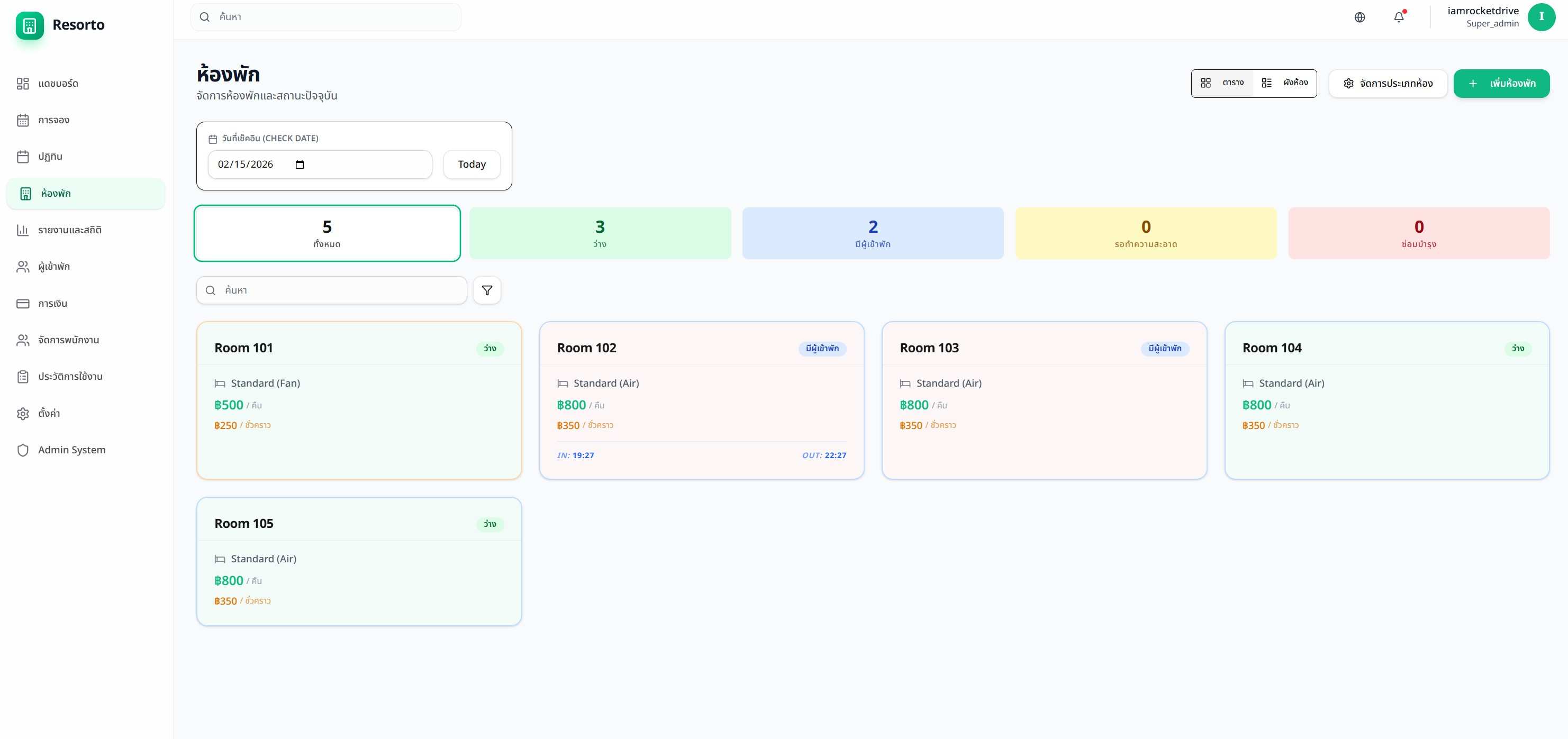Click the Today button
Image resolution: width=1568 pixels, height=739 pixels.
pos(471,164)
